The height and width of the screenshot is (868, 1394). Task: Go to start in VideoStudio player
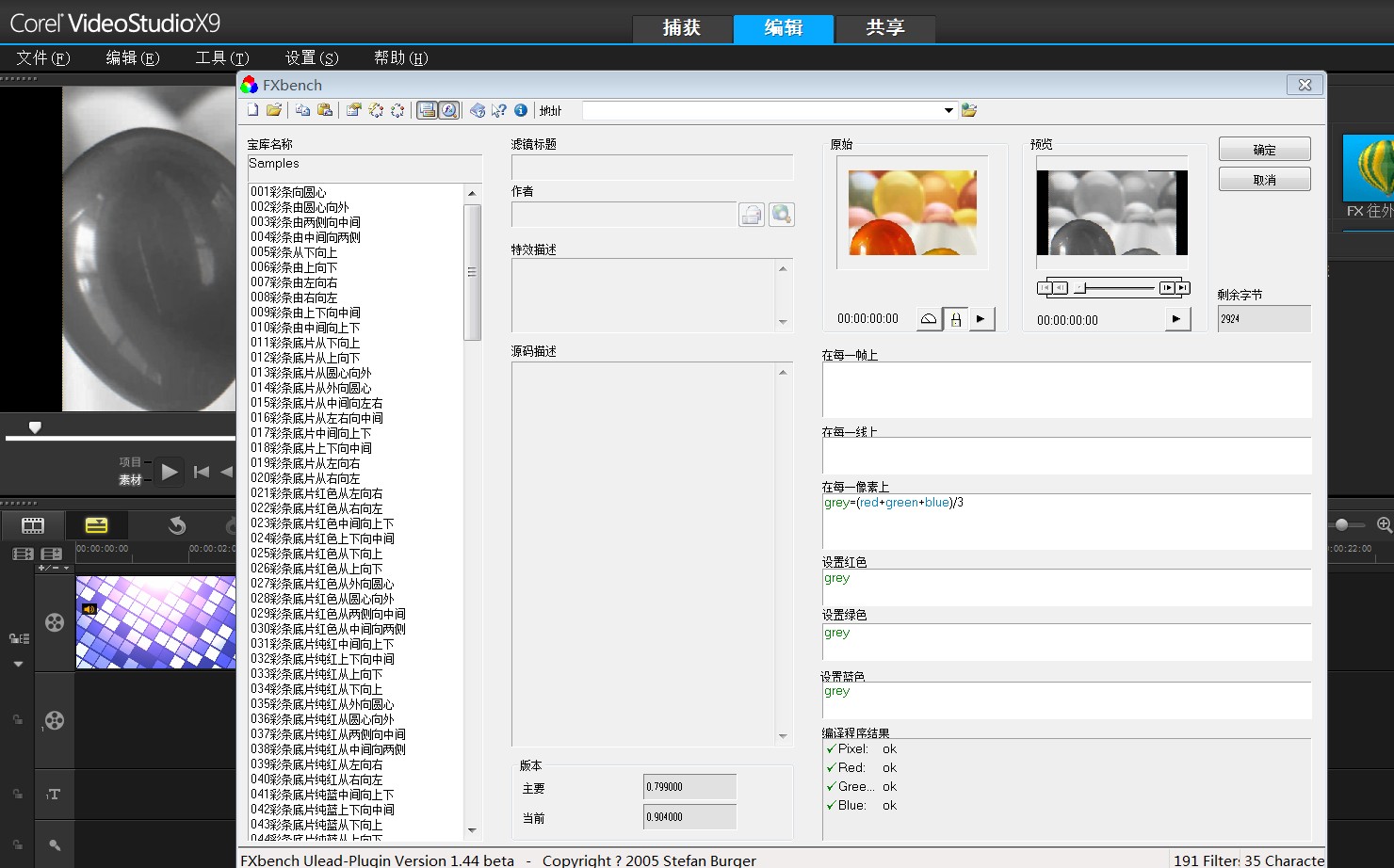[x=202, y=472]
